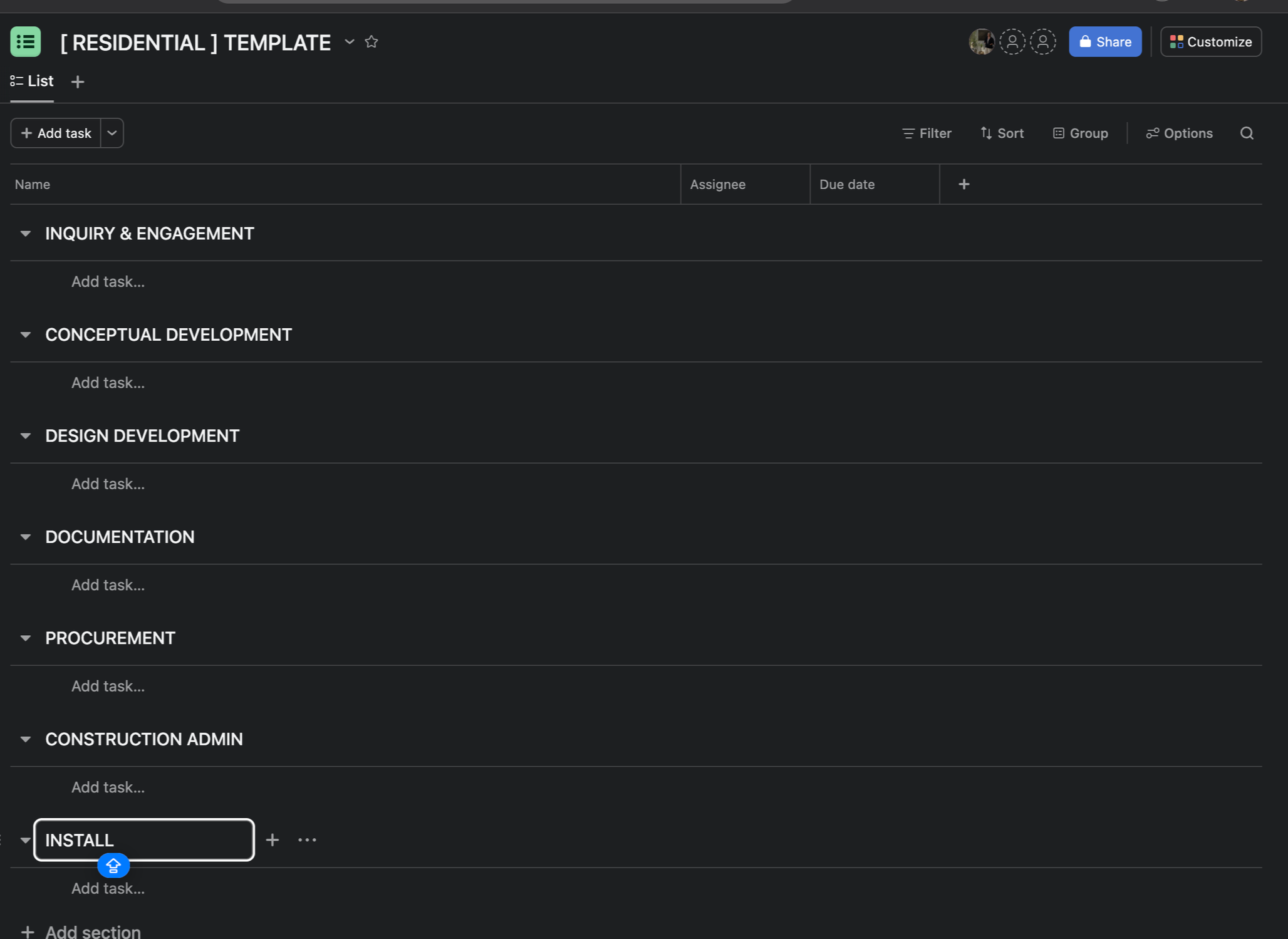Click Add task field under CONCEPTUAL DEVELOPMENT
The image size is (1288, 939).
(x=108, y=383)
